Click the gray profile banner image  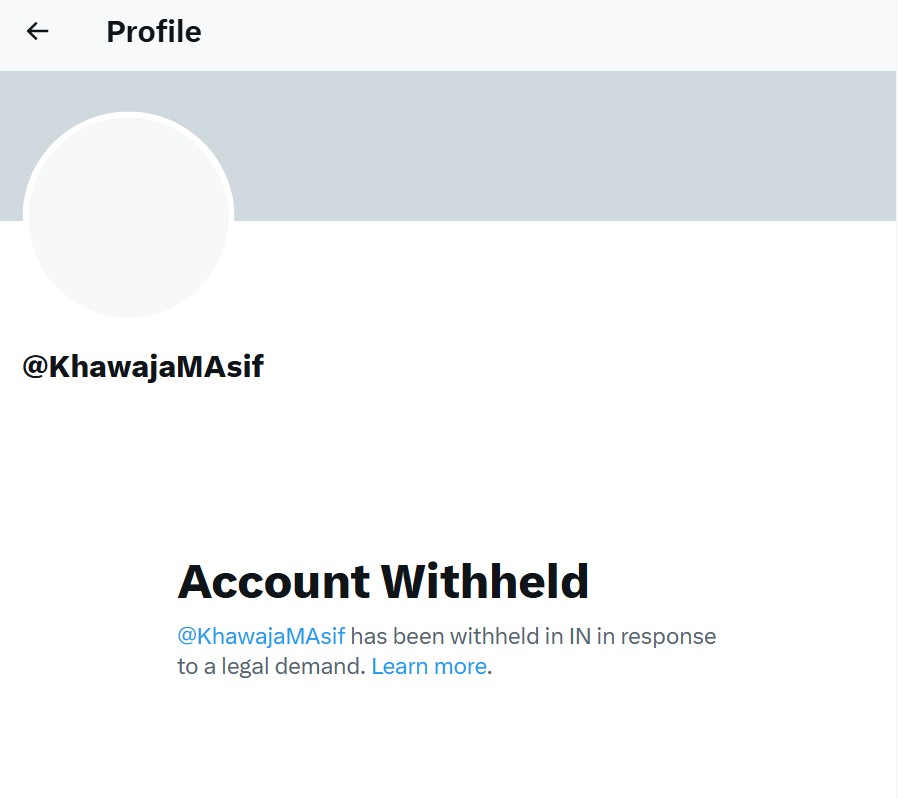[x=560, y=145]
